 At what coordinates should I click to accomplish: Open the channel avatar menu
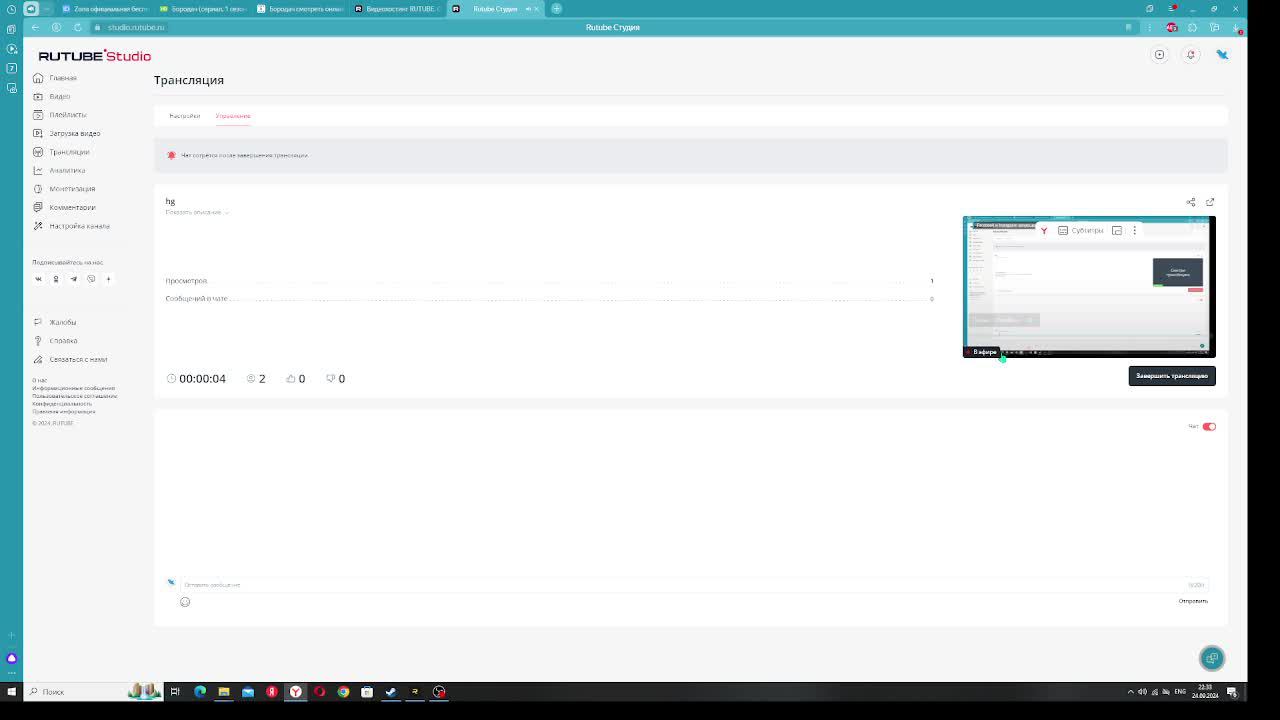point(1222,55)
